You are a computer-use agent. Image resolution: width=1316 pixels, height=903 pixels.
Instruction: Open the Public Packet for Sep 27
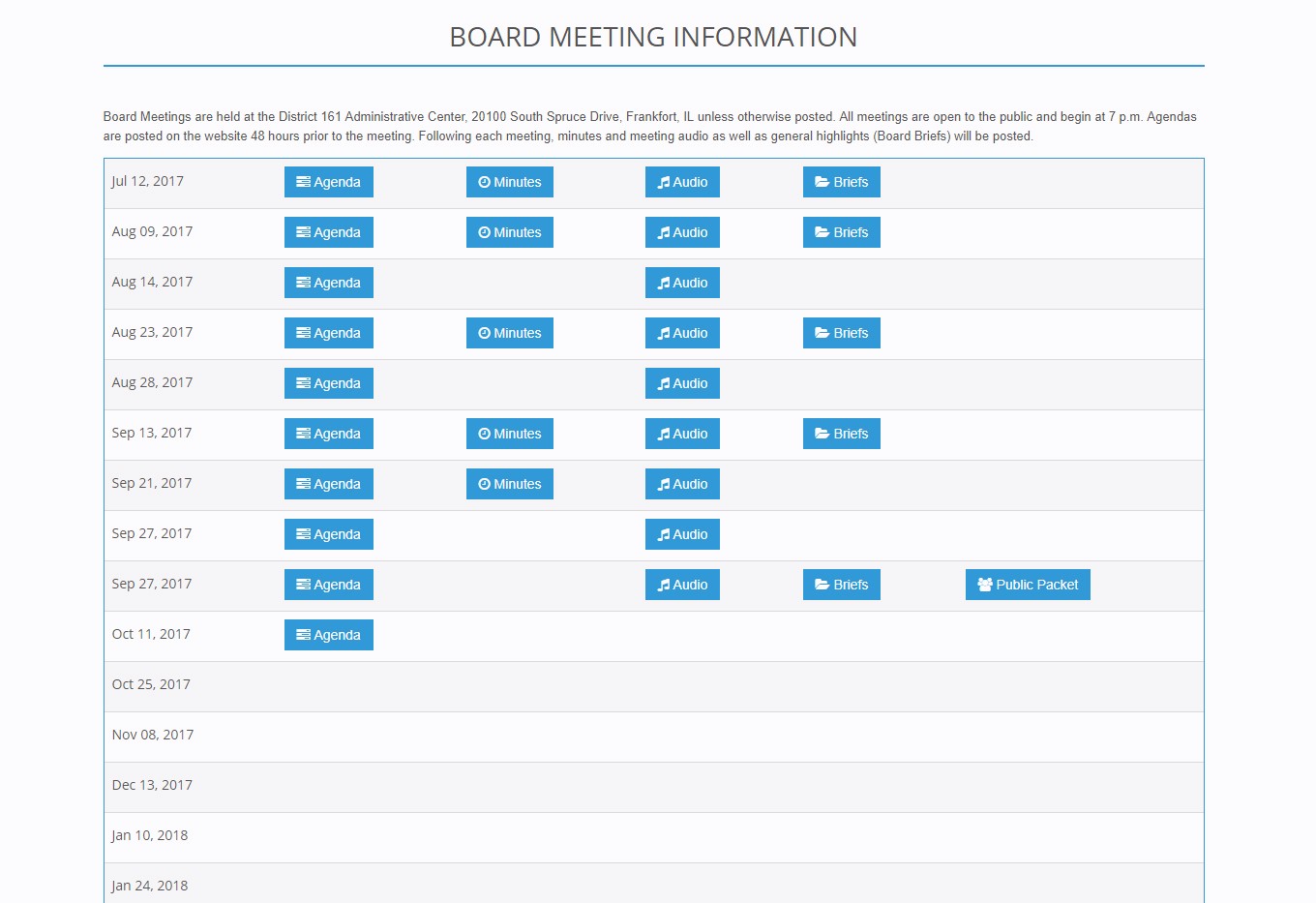pos(1027,585)
